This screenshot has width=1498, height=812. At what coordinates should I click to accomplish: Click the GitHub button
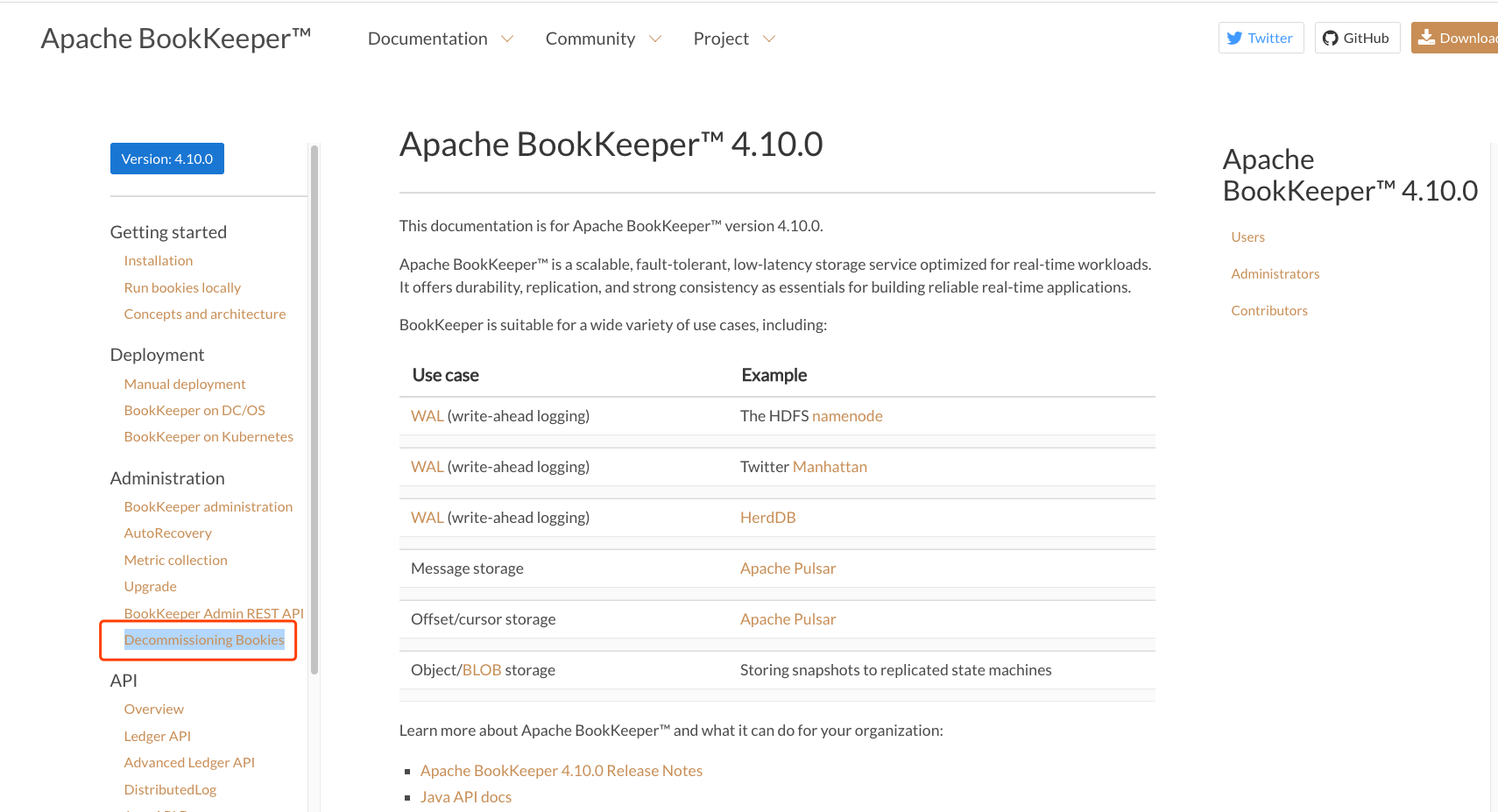coord(1358,38)
